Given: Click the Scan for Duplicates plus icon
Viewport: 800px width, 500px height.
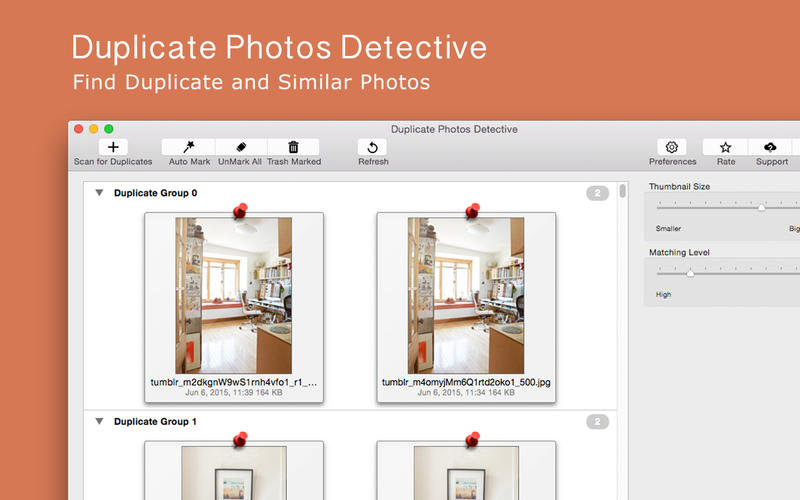Looking at the screenshot, I should [x=113, y=147].
